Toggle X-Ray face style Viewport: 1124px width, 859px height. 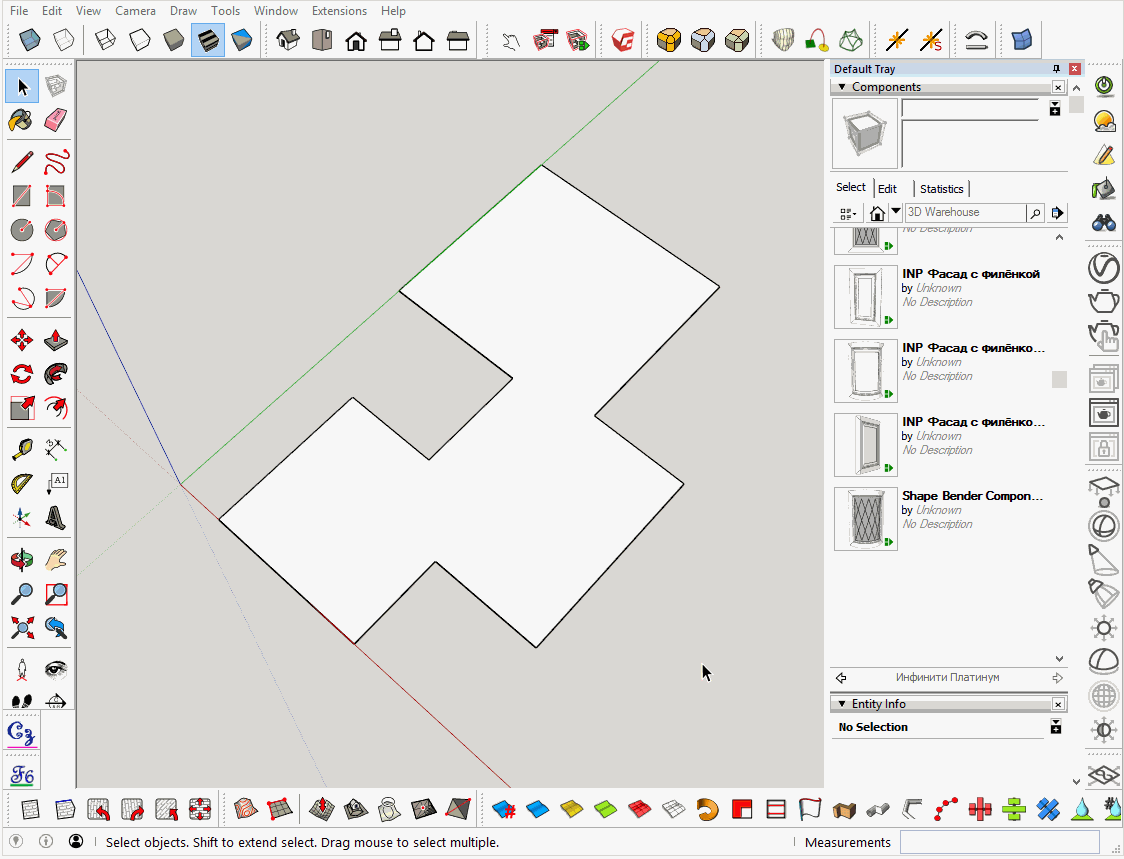coord(32,40)
